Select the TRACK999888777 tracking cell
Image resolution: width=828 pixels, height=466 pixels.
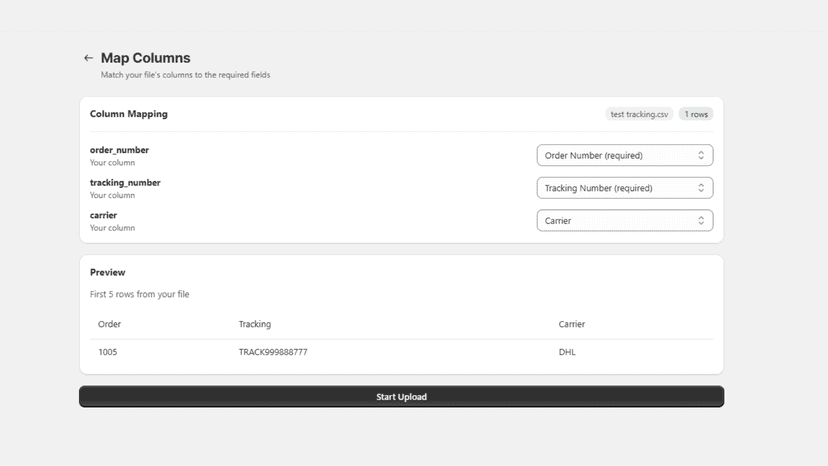coord(273,352)
